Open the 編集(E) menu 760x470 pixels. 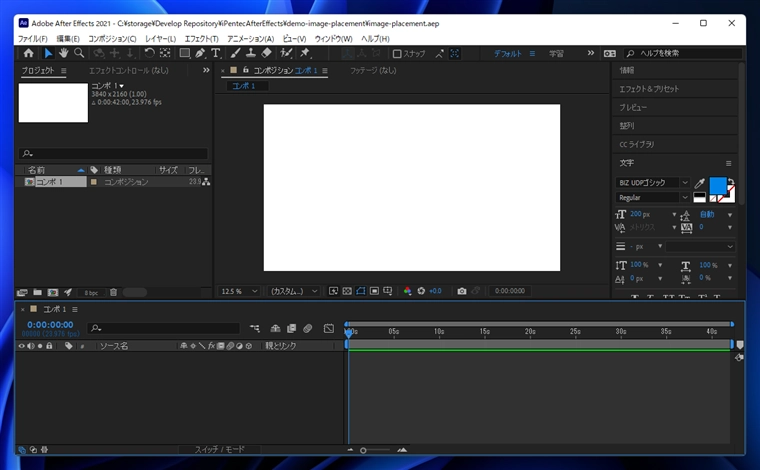pyautogui.click(x=68, y=39)
